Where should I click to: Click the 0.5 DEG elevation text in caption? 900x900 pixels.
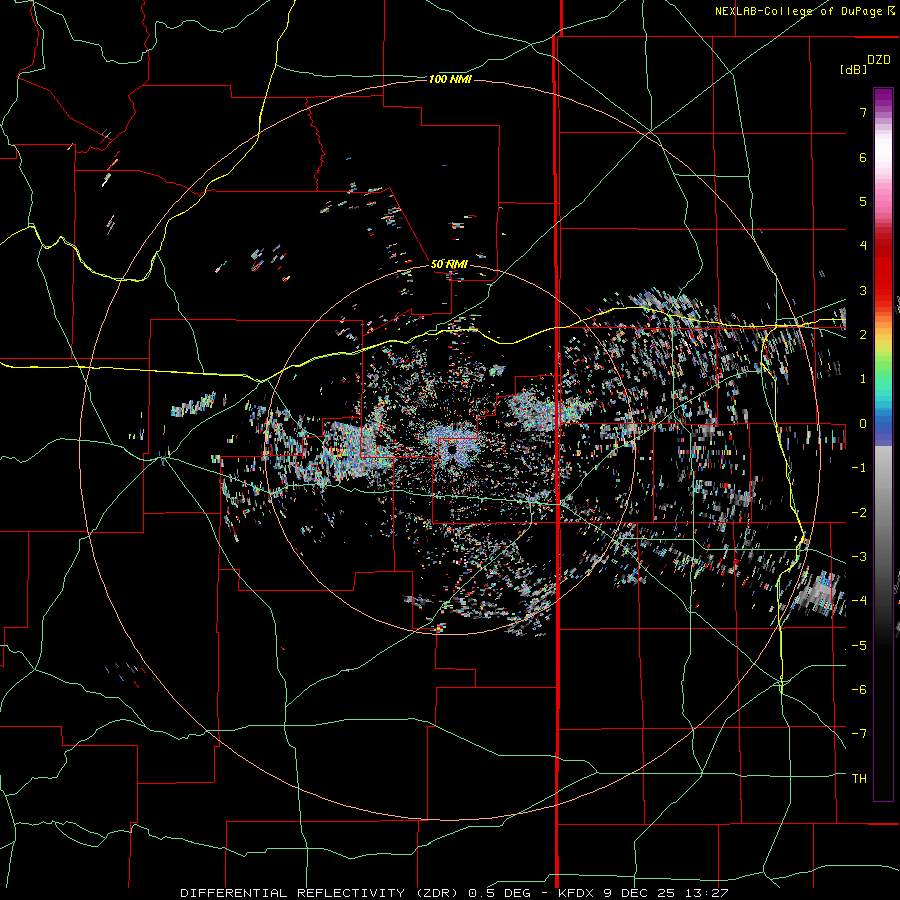point(499,893)
